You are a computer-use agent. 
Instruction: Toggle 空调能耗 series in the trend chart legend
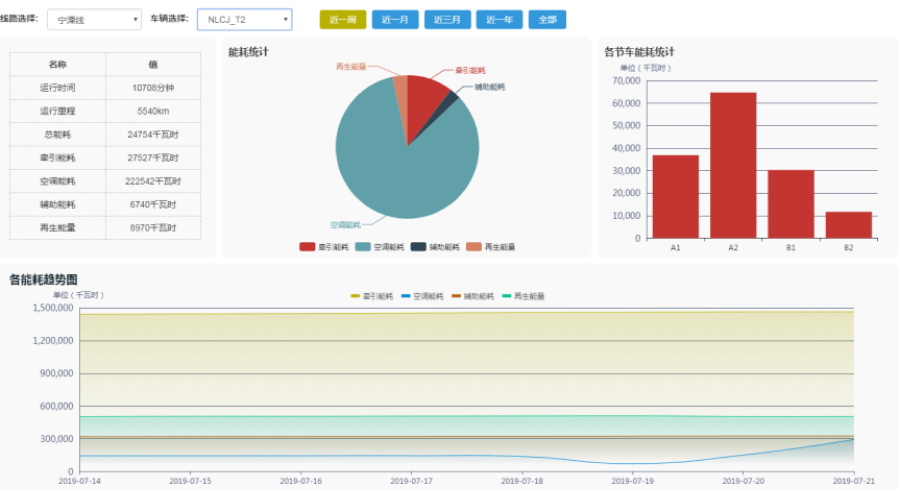(x=422, y=296)
